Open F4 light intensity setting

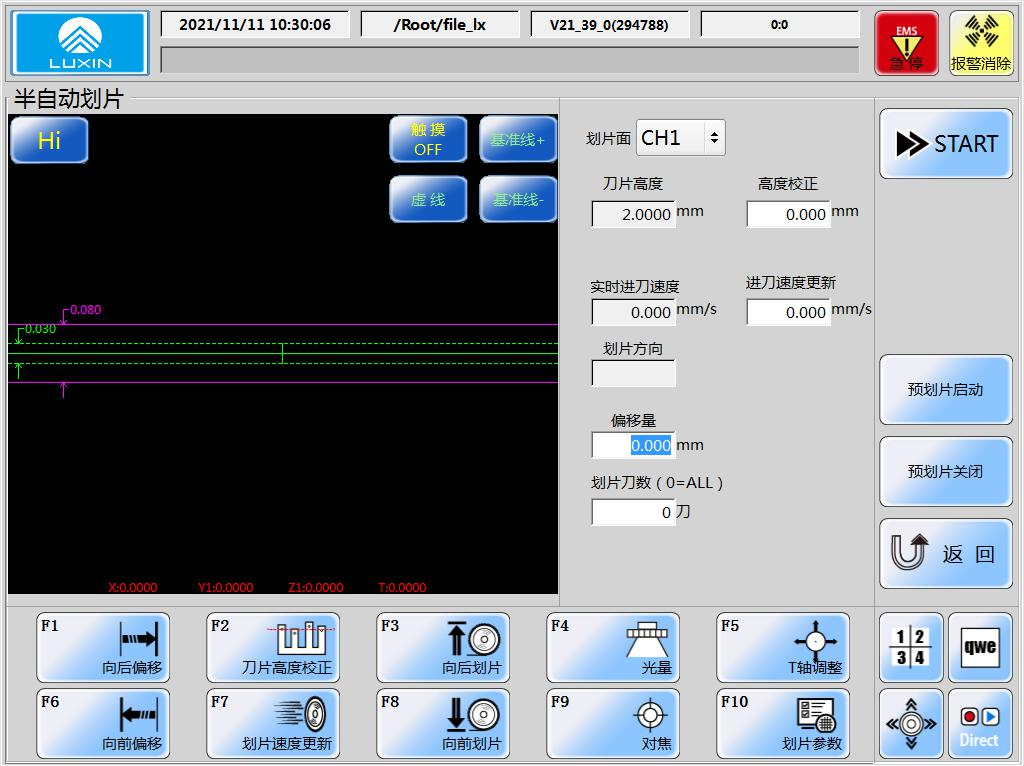pos(612,648)
